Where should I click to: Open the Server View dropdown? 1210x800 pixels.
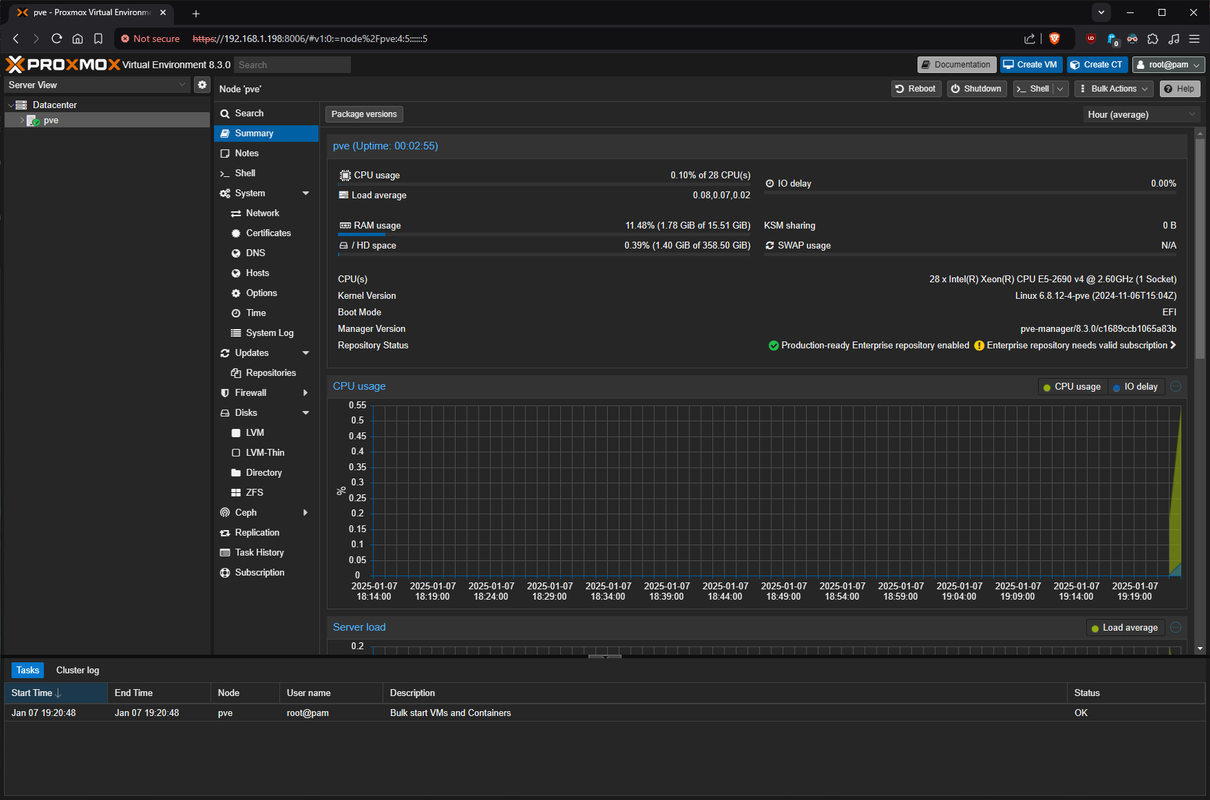(97, 85)
